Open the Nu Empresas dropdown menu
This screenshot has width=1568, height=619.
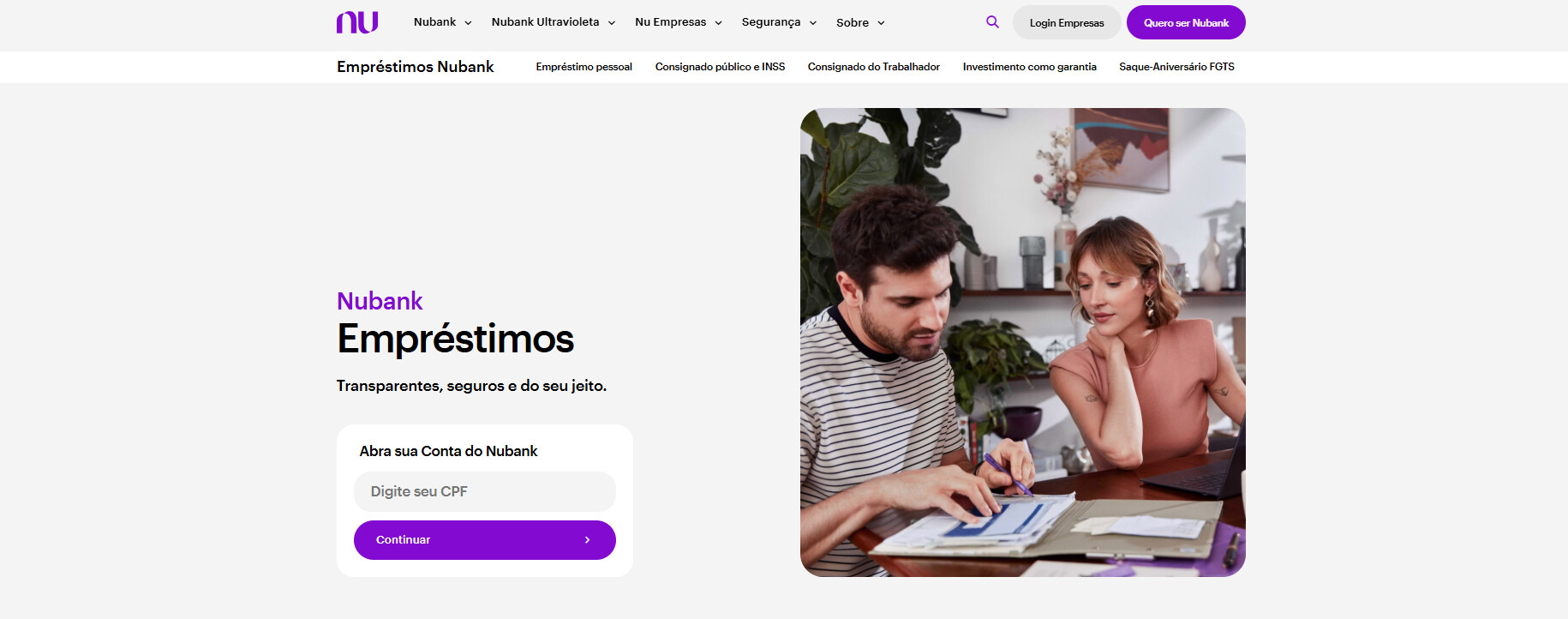coord(679,22)
